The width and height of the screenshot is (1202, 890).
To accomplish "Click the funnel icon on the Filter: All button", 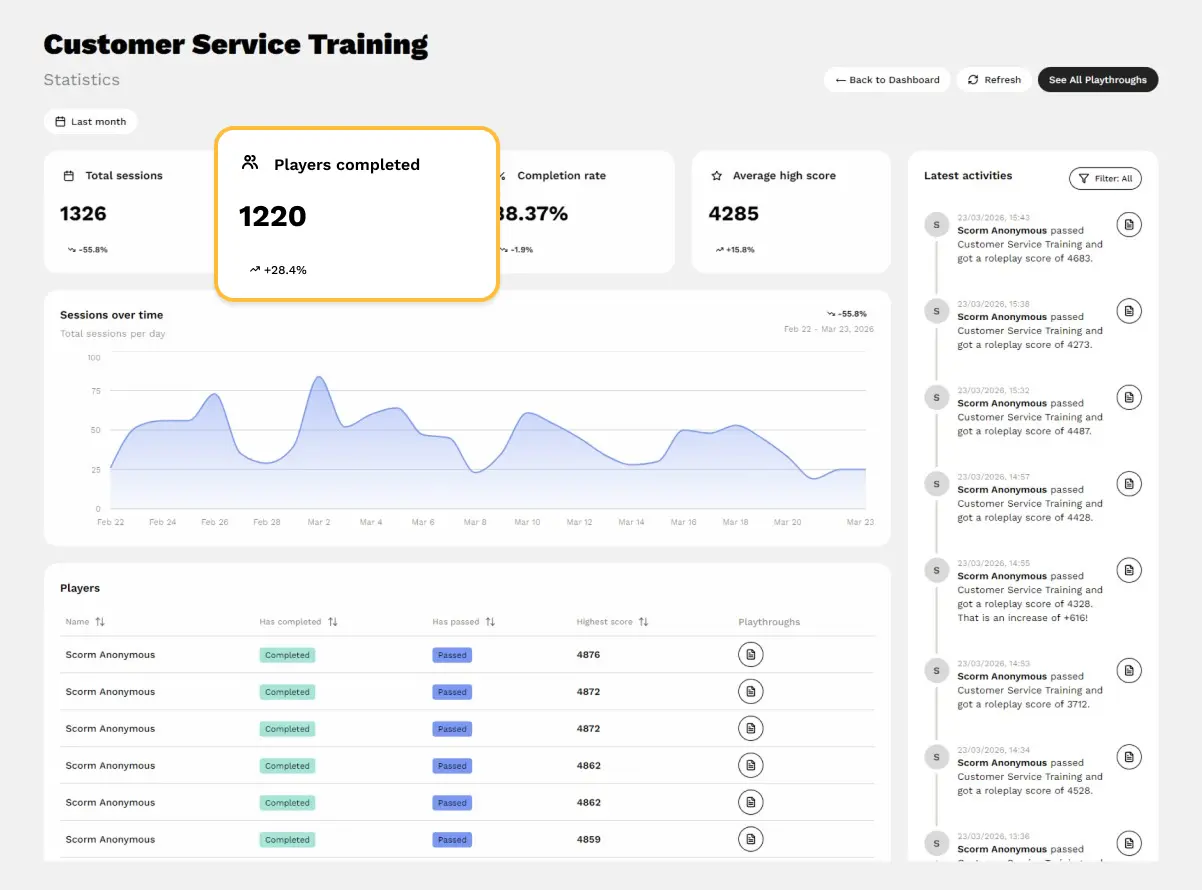I will 1082,178.
